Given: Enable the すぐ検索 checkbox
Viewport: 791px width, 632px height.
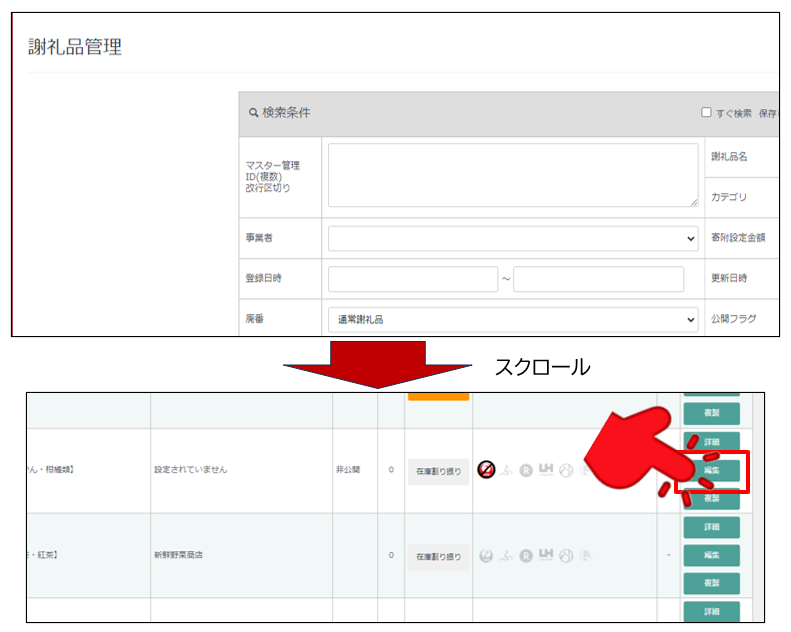Looking at the screenshot, I should click(x=706, y=113).
